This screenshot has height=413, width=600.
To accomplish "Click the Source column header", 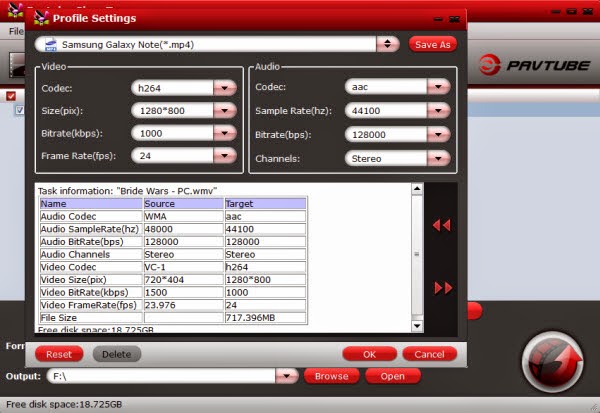I will coord(183,204).
